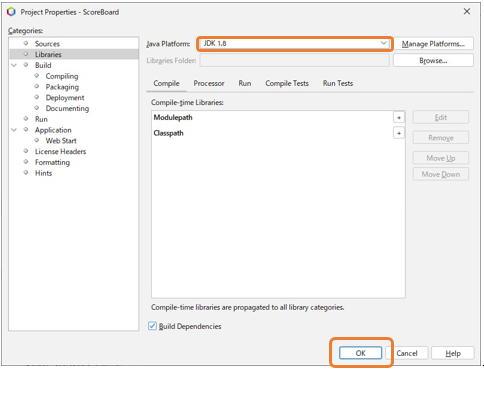Click the Manage Platforms button
This screenshot has height=396, width=484.
click(433, 44)
